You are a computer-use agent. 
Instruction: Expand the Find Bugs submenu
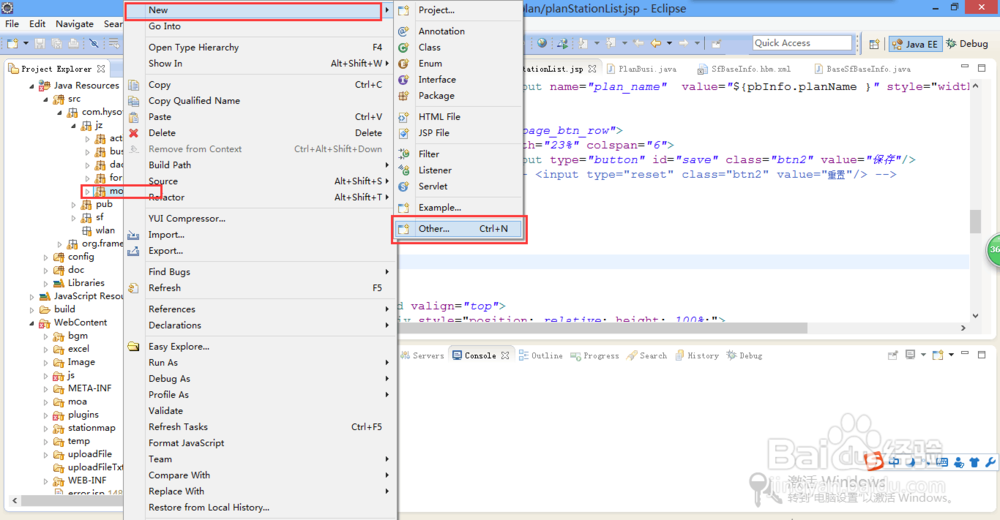point(386,272)
